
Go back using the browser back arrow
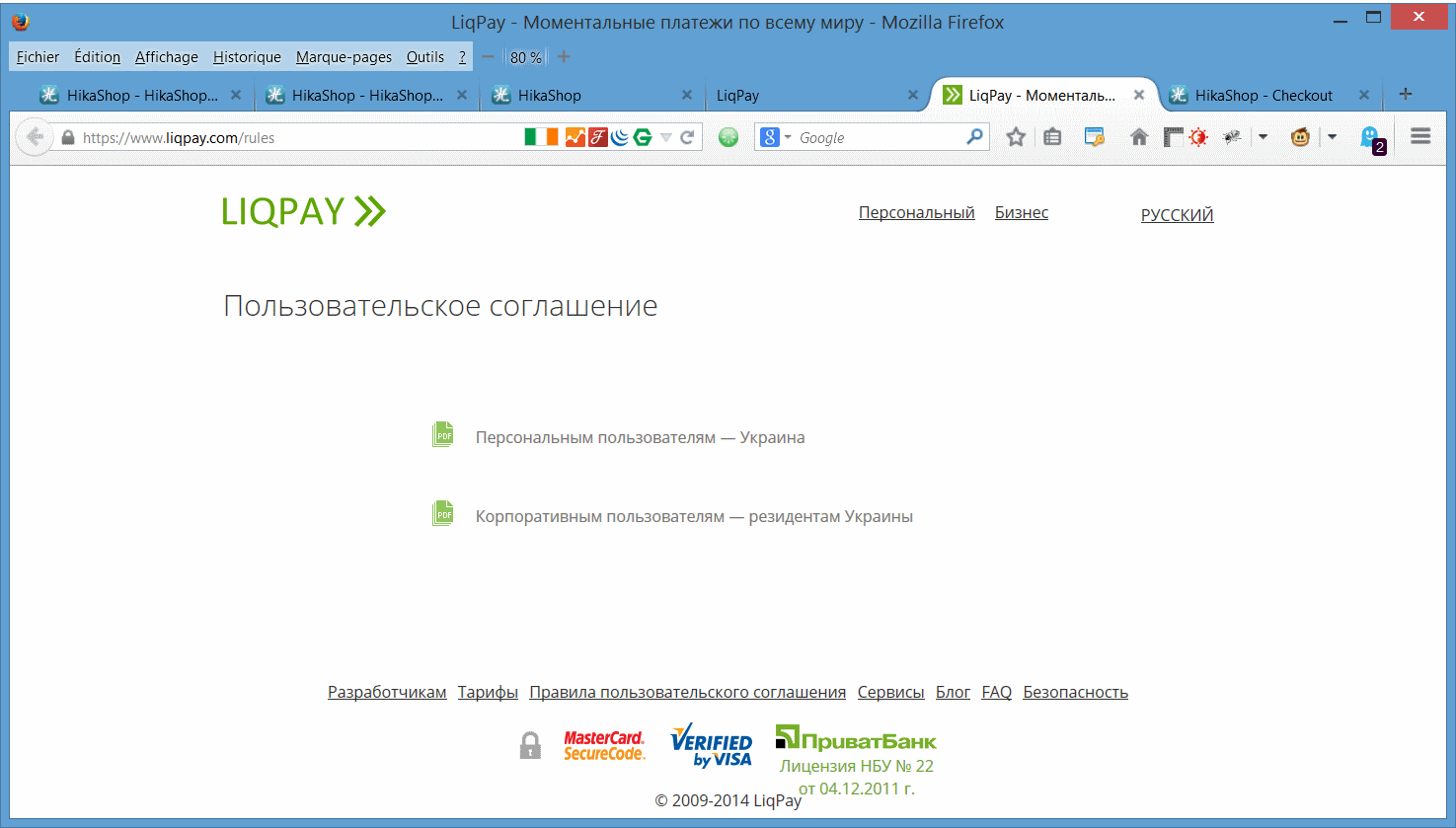[35, 137]
